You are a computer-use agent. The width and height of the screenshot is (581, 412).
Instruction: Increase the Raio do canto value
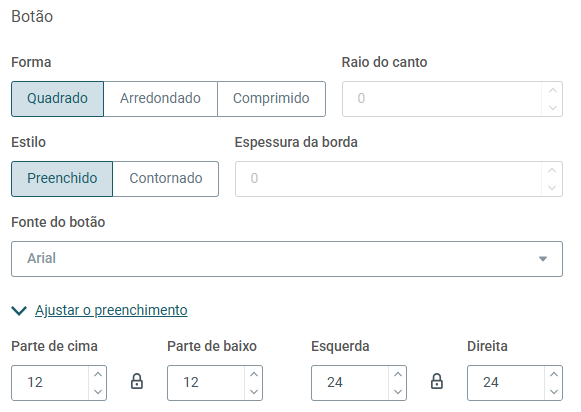pyautogui.click(x=553, y=90)
